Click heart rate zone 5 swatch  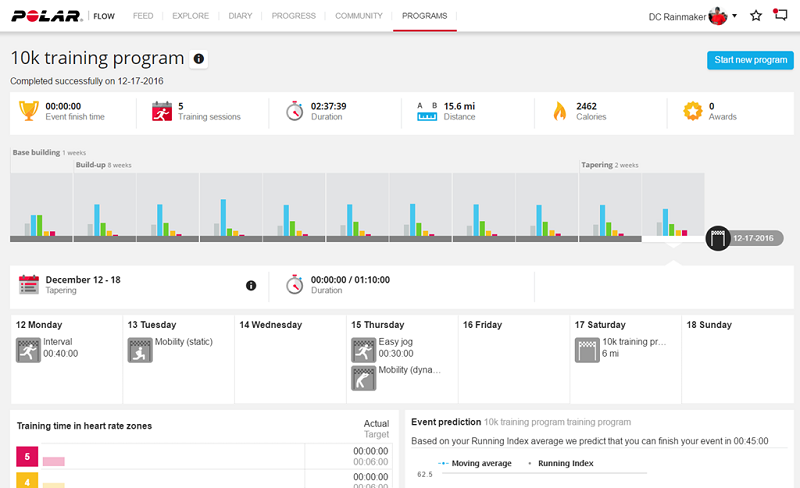click(27, 456)
